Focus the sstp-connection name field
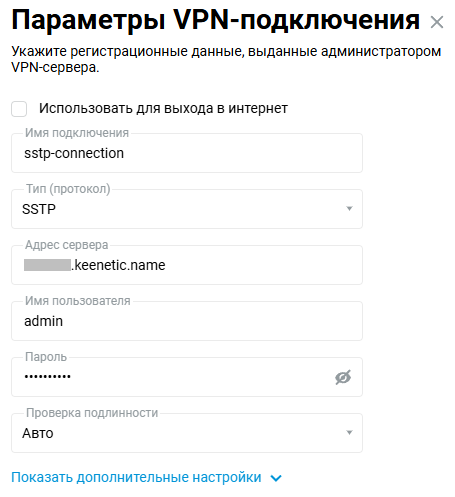 click(187, 153)
